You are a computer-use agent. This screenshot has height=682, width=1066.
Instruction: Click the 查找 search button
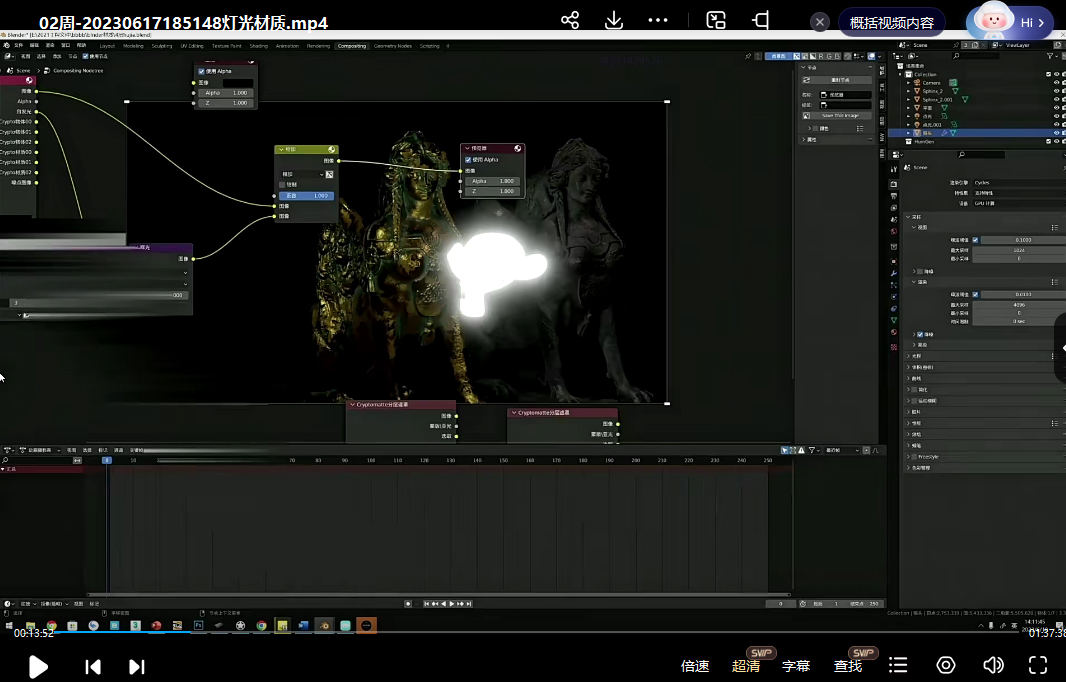tap(848, 666)
